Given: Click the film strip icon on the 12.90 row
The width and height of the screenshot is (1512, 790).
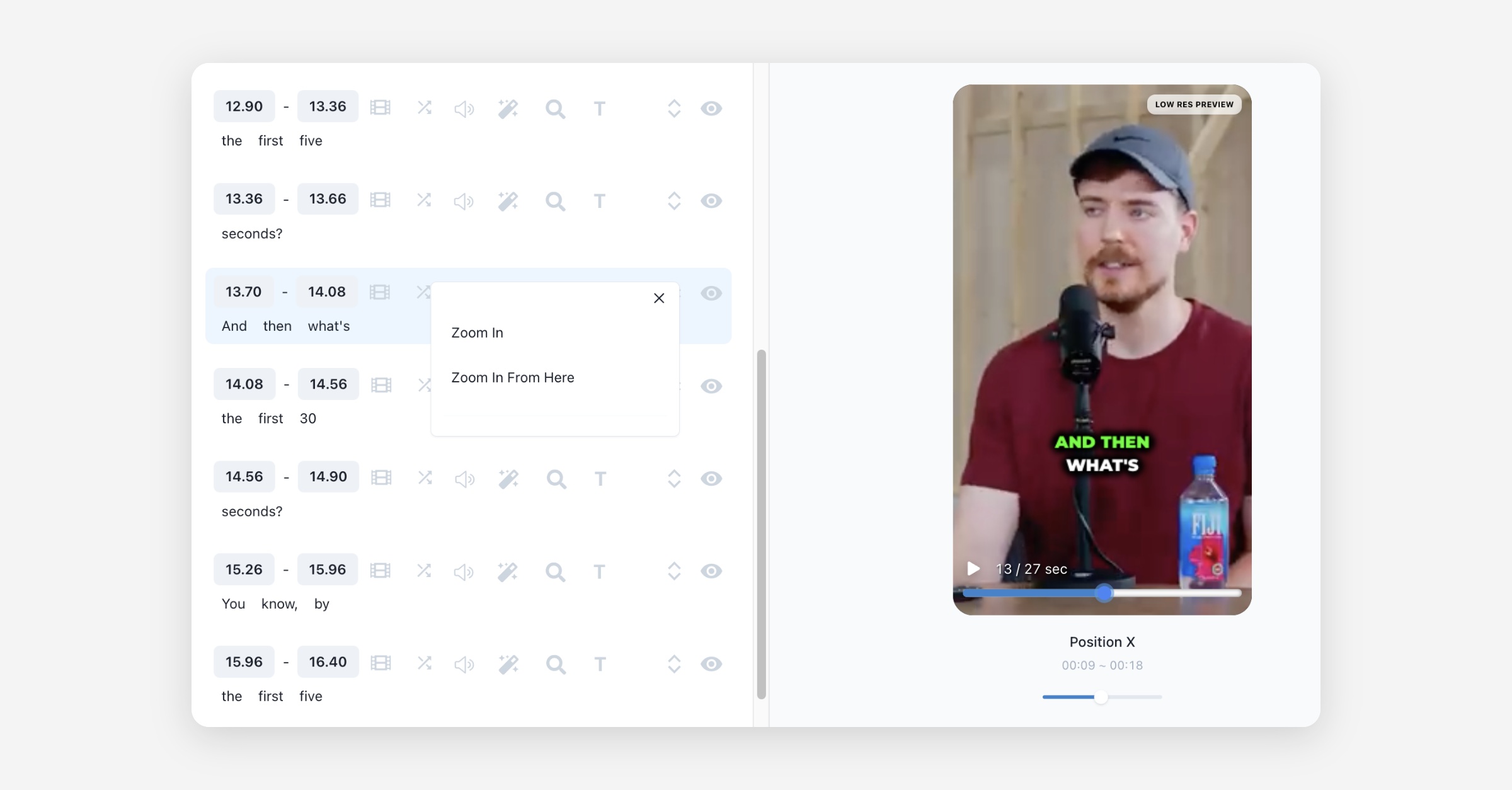Looking at the screenshot, I should pyautogui.click(x=380, y=108).
